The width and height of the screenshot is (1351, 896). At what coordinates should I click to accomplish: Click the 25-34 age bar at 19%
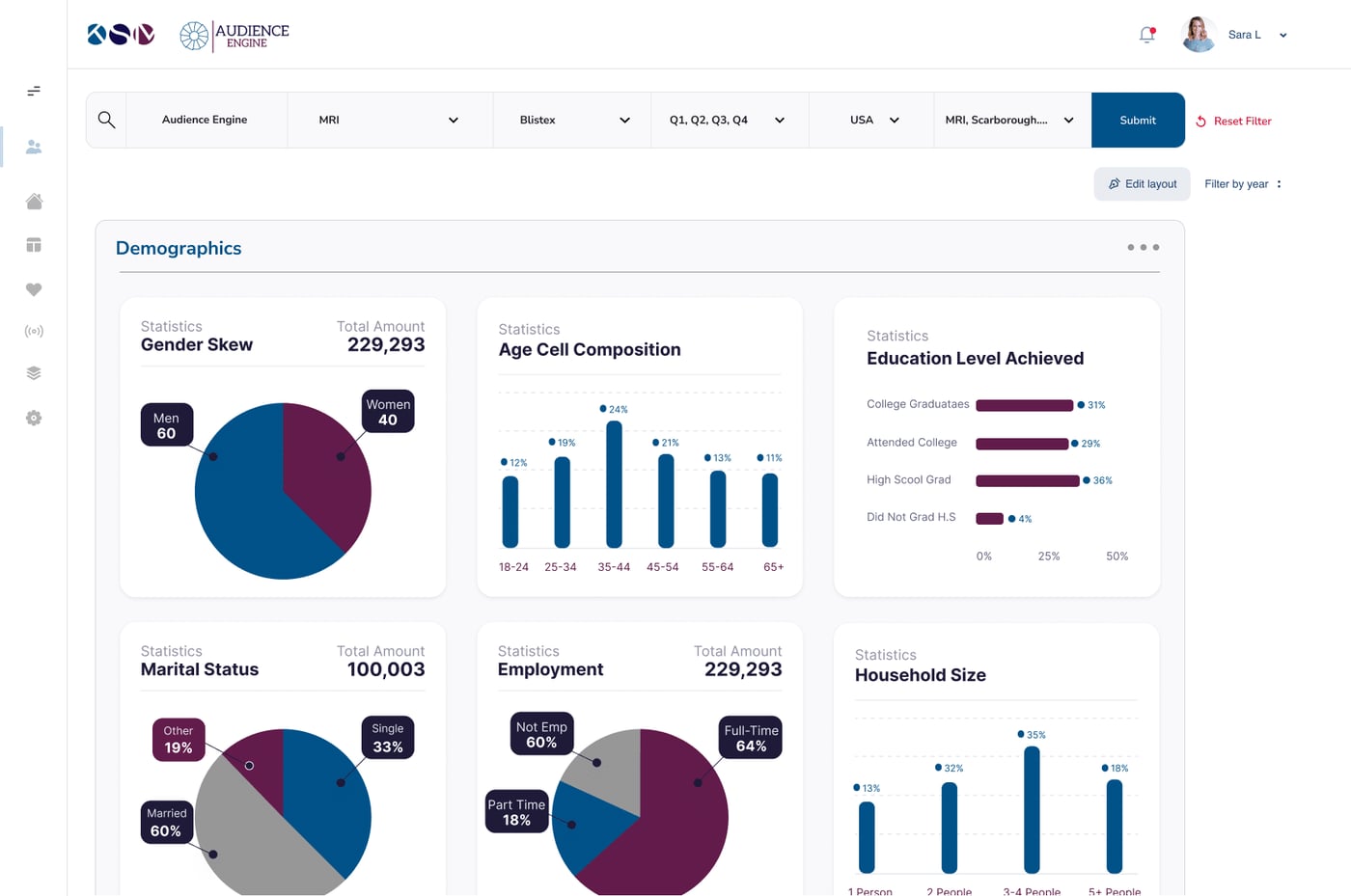pyautogui.click(x=563, y=502)
